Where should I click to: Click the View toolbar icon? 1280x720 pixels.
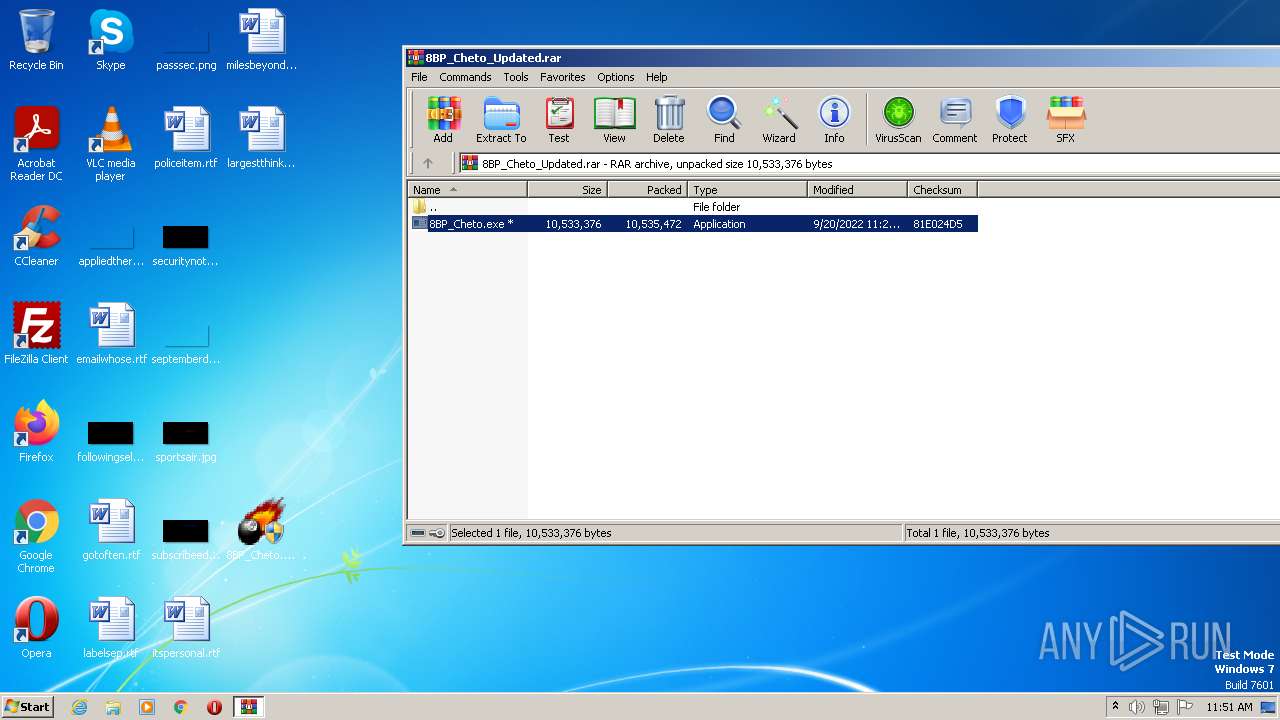point(614,120)
